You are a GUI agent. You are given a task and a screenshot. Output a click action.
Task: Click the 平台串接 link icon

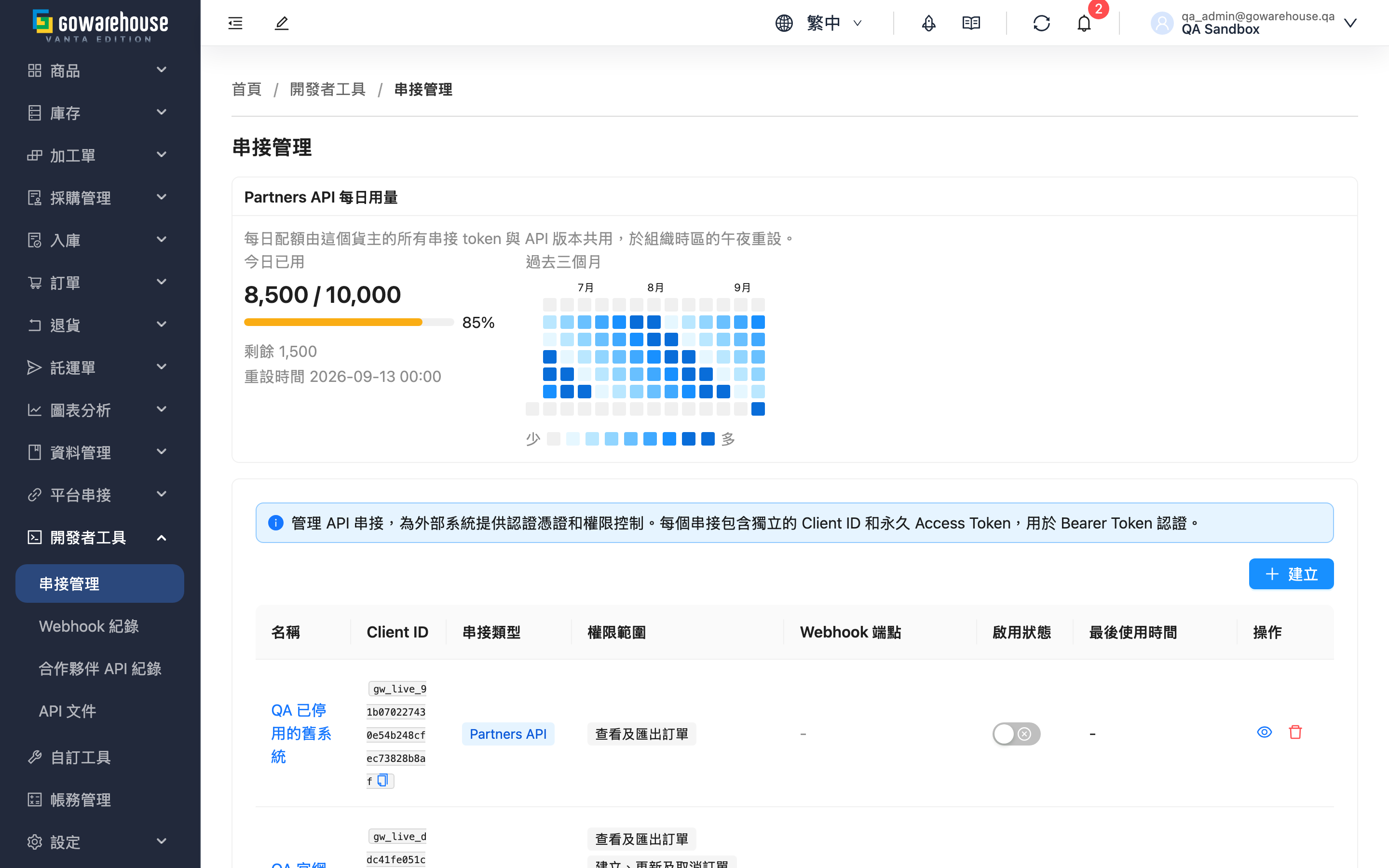coord(34,495)
